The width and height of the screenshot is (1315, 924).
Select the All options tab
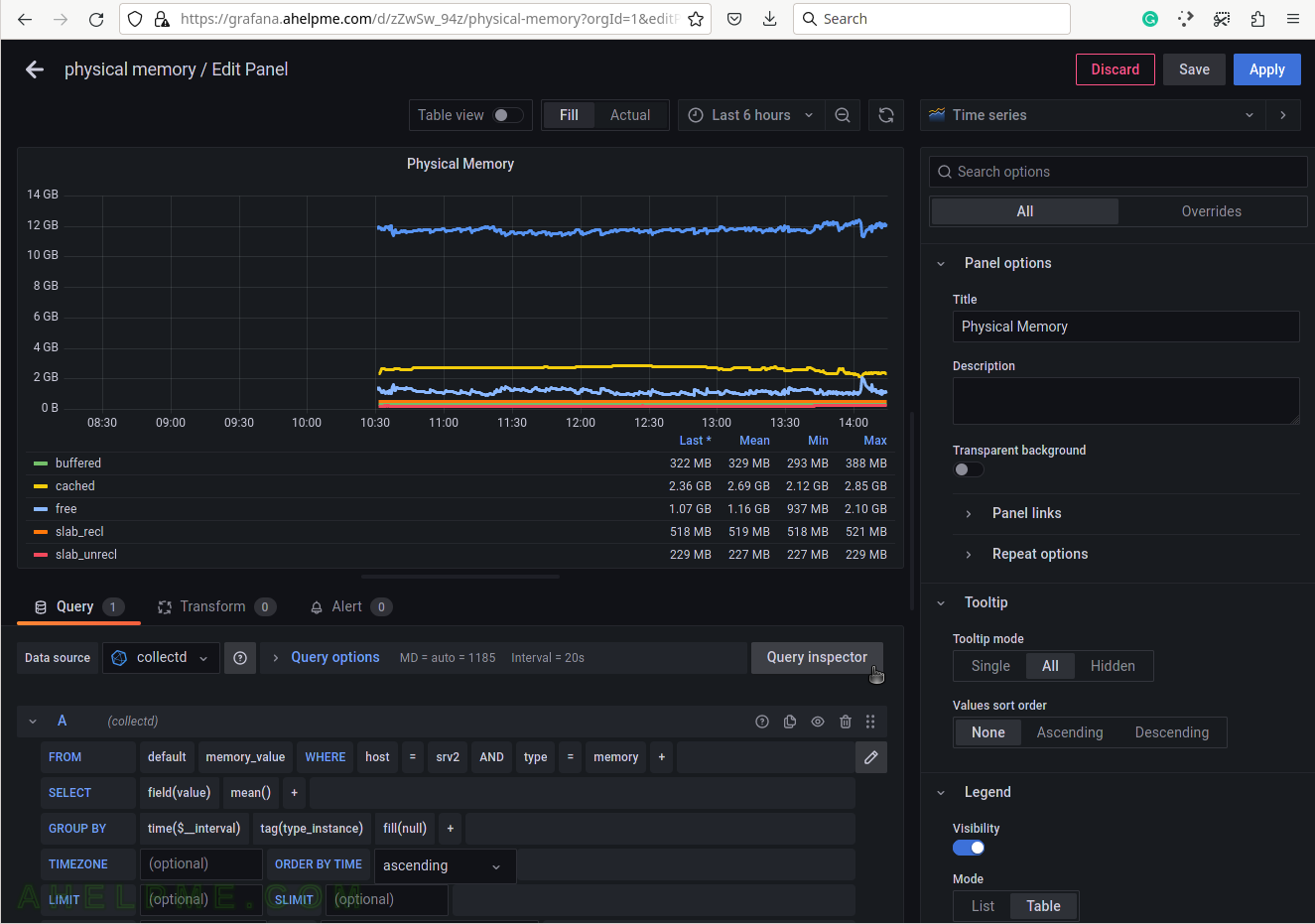point(1025,211)
